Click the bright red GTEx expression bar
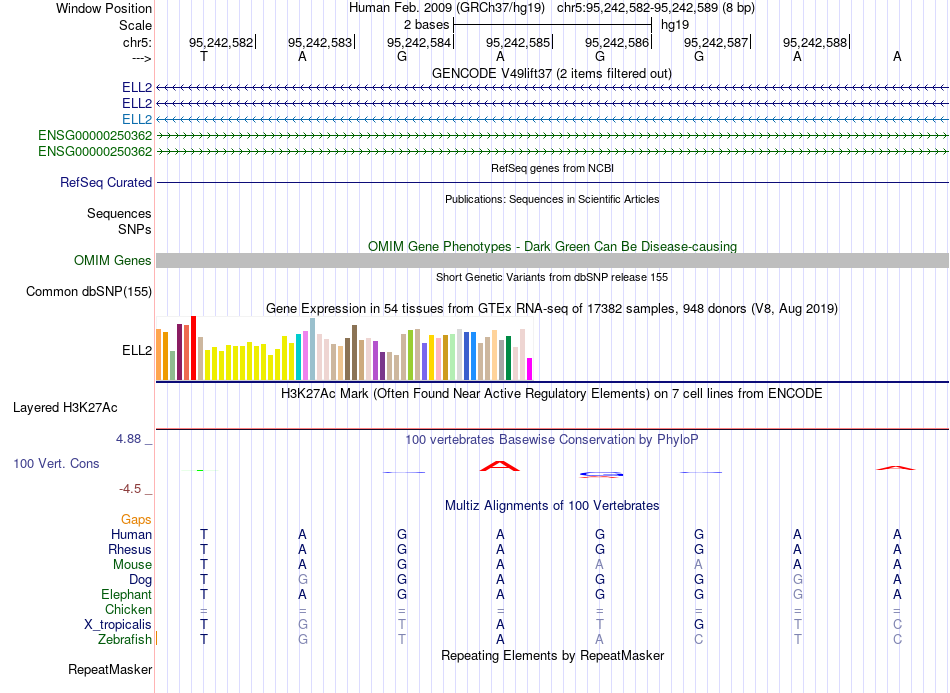 [193, 348]
